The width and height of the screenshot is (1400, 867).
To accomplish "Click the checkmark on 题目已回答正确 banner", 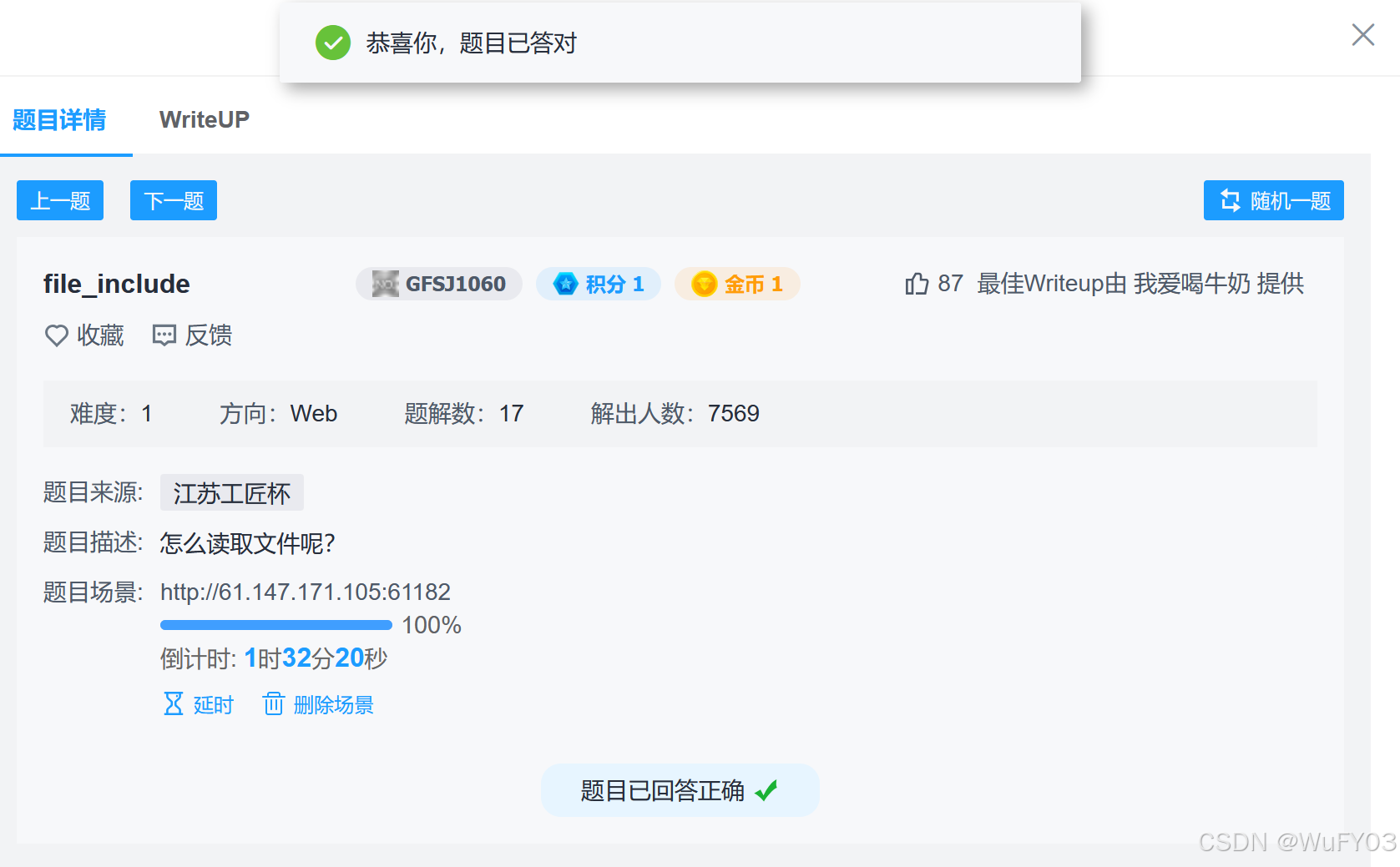I will tap(769, 790).
